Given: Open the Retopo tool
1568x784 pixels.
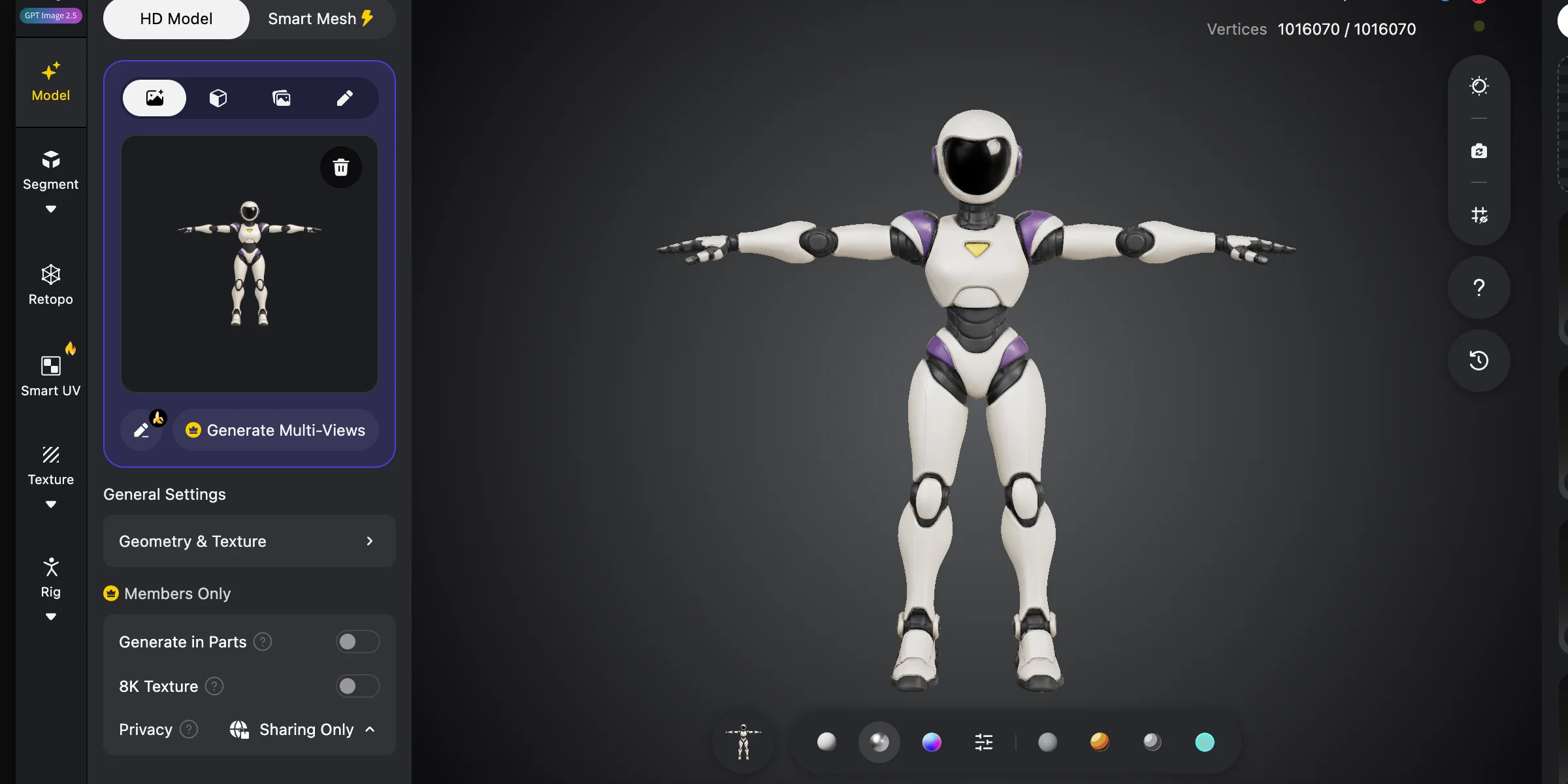Looking at the screenshot, I should point(51,285).
